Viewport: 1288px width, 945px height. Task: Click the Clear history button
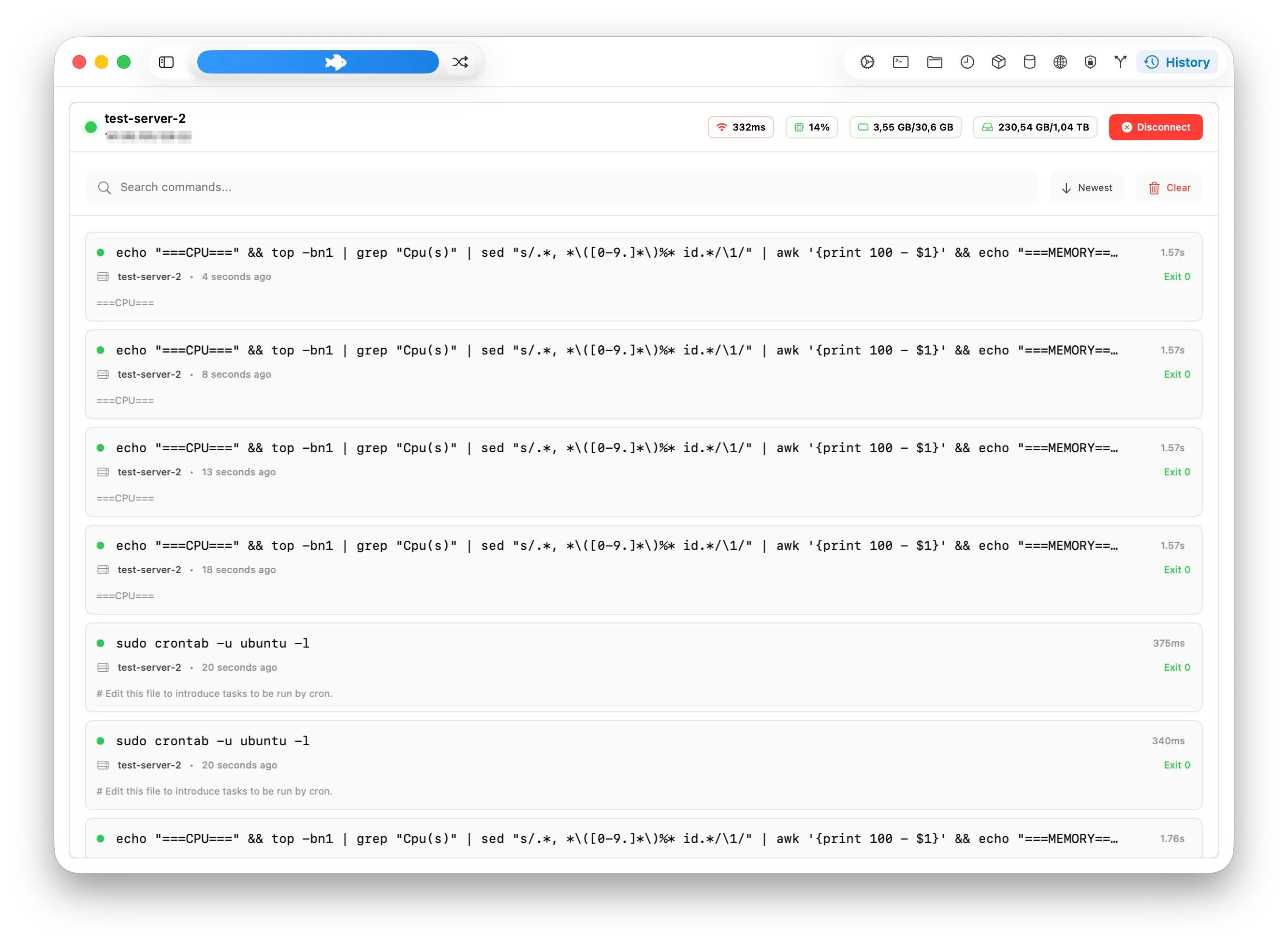pos(1169,188)
